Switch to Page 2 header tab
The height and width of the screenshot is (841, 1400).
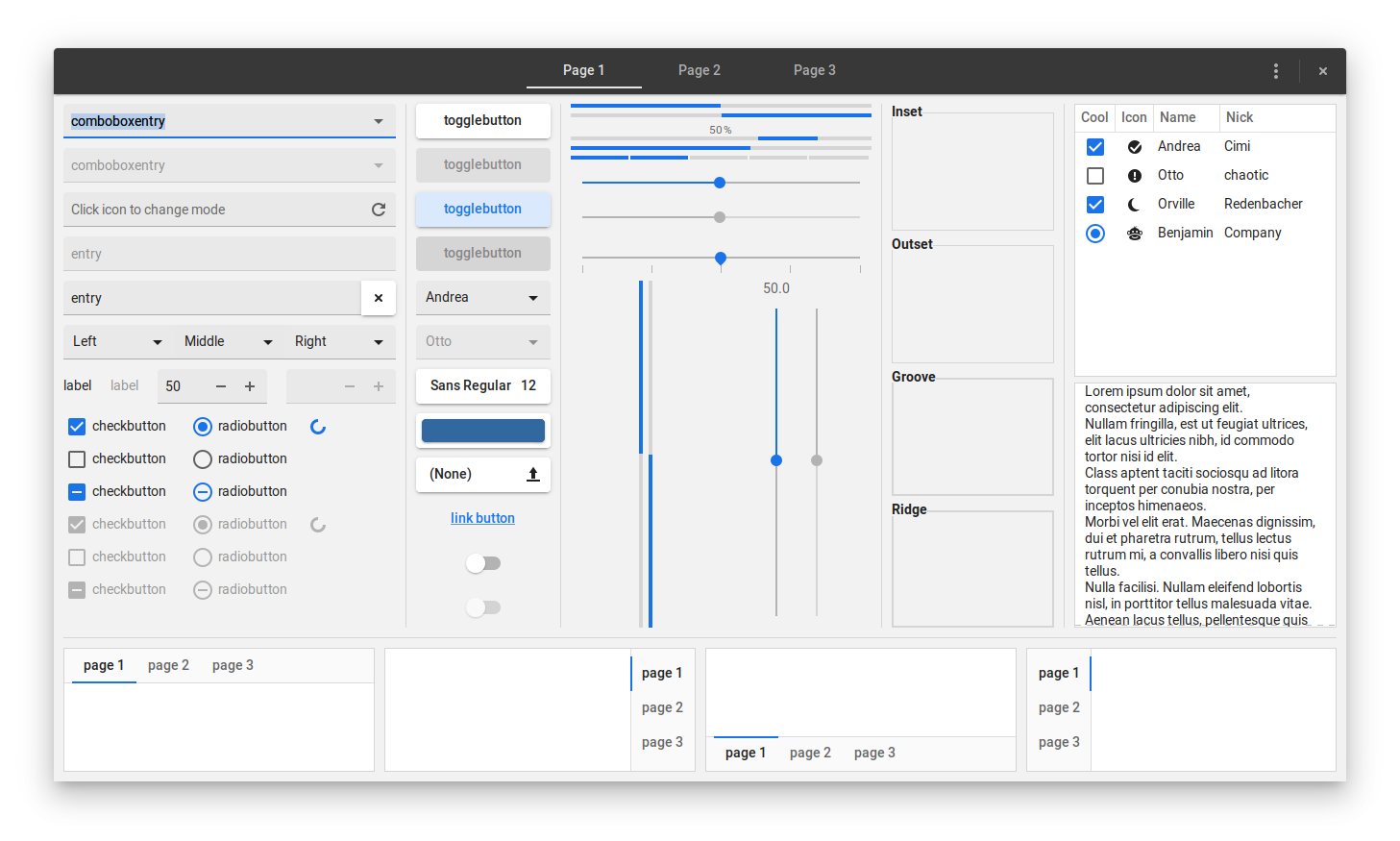pos(699,70)
